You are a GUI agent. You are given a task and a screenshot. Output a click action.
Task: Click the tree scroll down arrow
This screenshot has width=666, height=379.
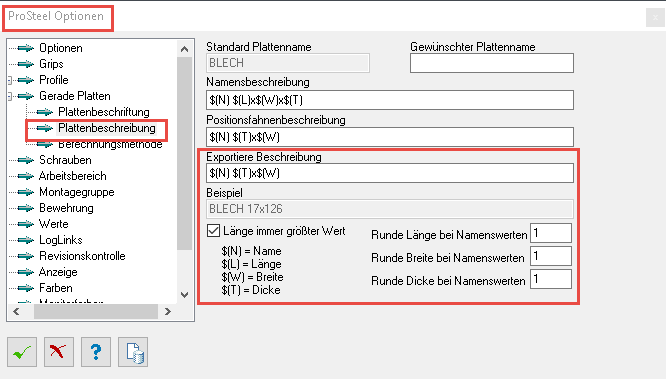184,294
